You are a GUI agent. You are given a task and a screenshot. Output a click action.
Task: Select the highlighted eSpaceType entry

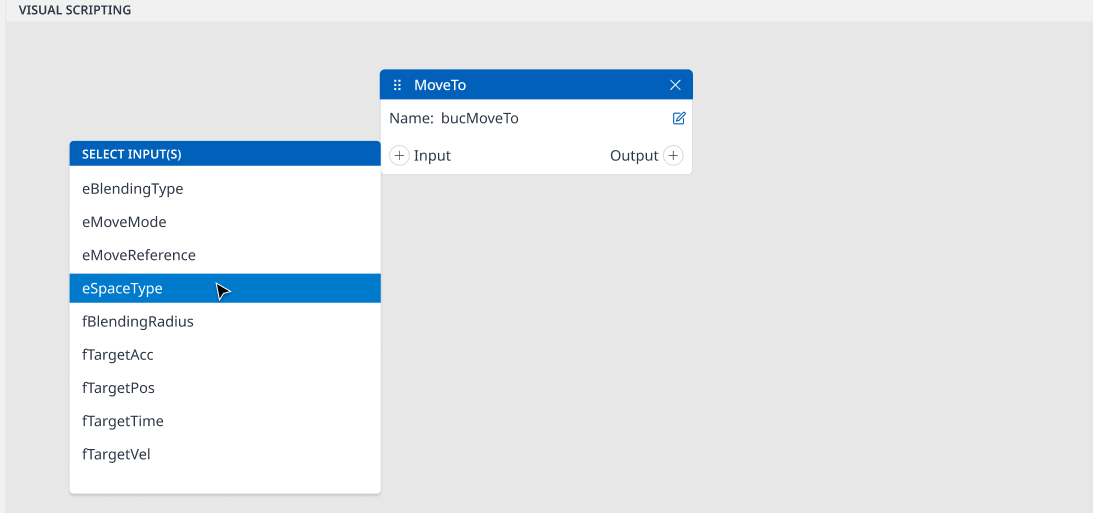pyautogui.click(x=225, y=288)
